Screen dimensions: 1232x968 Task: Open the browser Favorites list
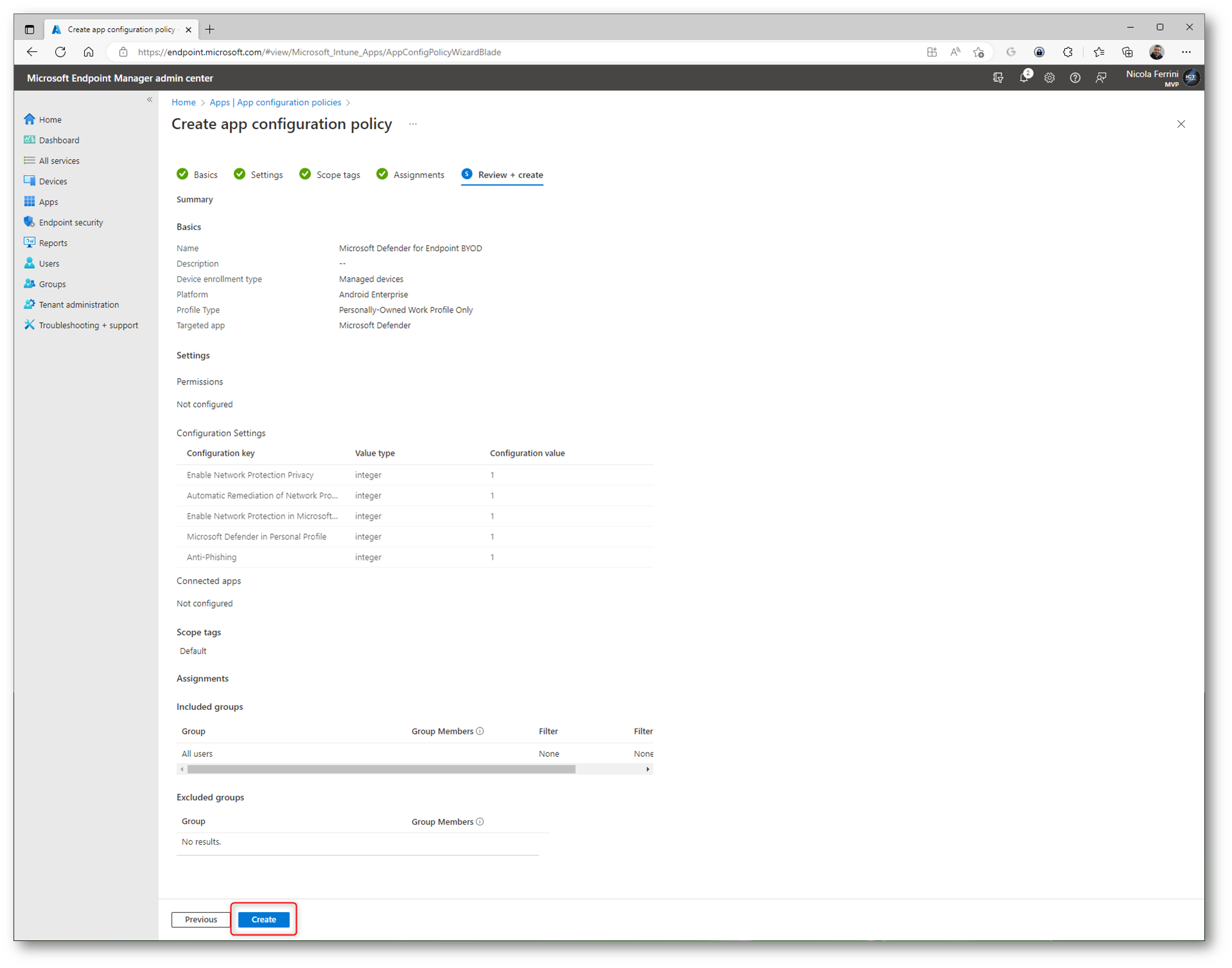pos(1099,52)
